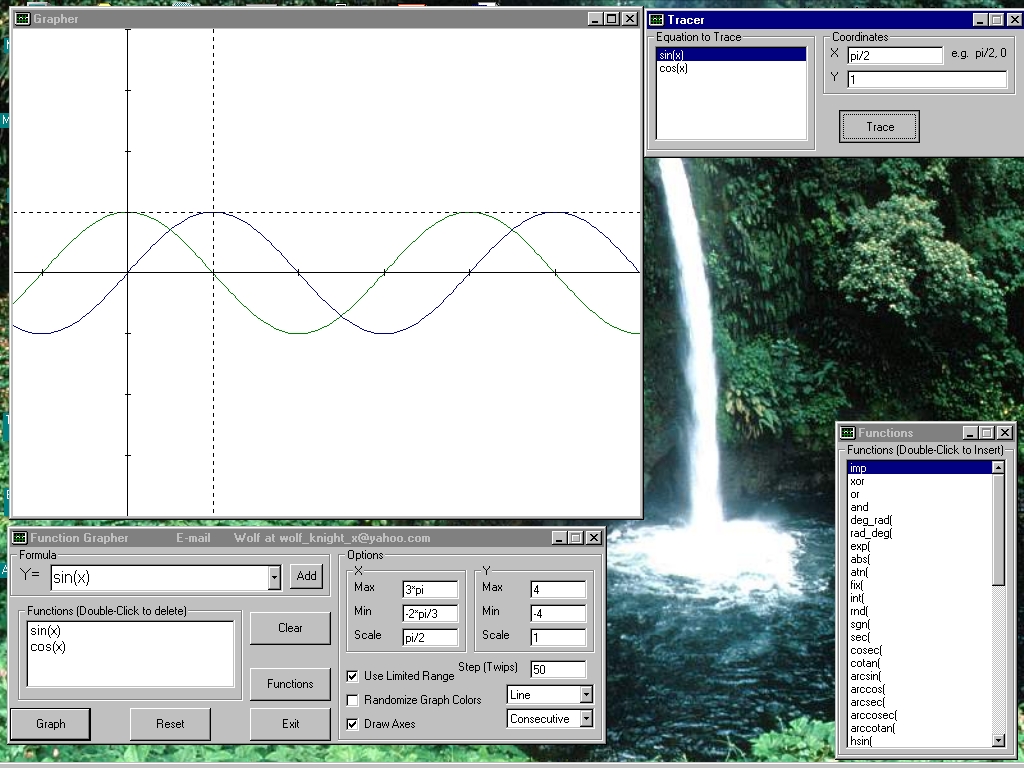Click the Functions list scrollbar down arrow
This screenshot has width=1024, height=768.
[998, 741]
